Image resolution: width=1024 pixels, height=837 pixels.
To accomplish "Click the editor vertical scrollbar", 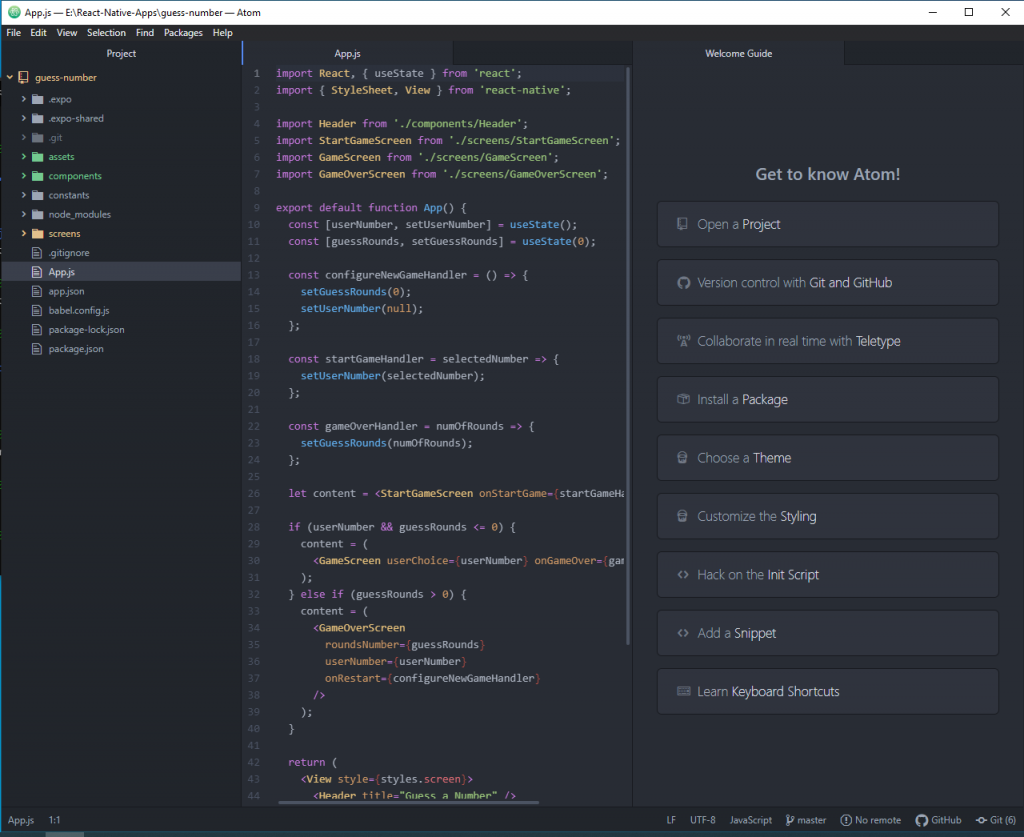I will (628, 356).
